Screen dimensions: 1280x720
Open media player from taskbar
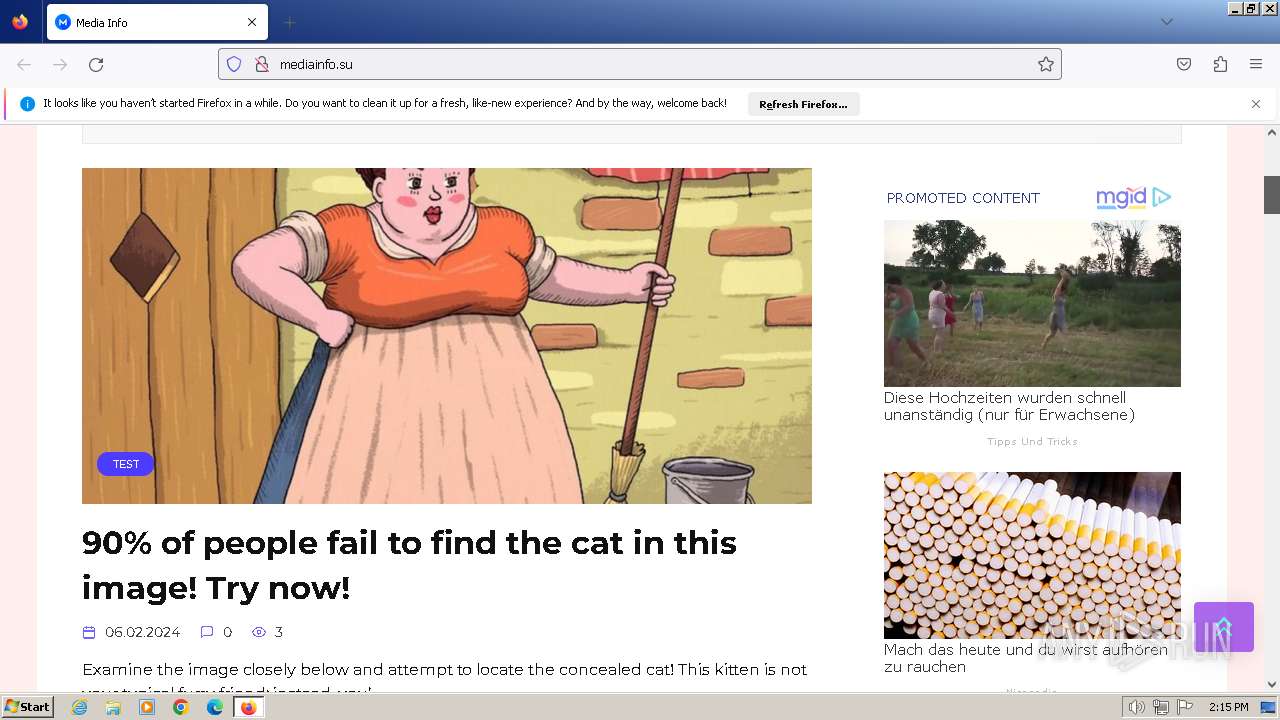click(x=147, y=707)
